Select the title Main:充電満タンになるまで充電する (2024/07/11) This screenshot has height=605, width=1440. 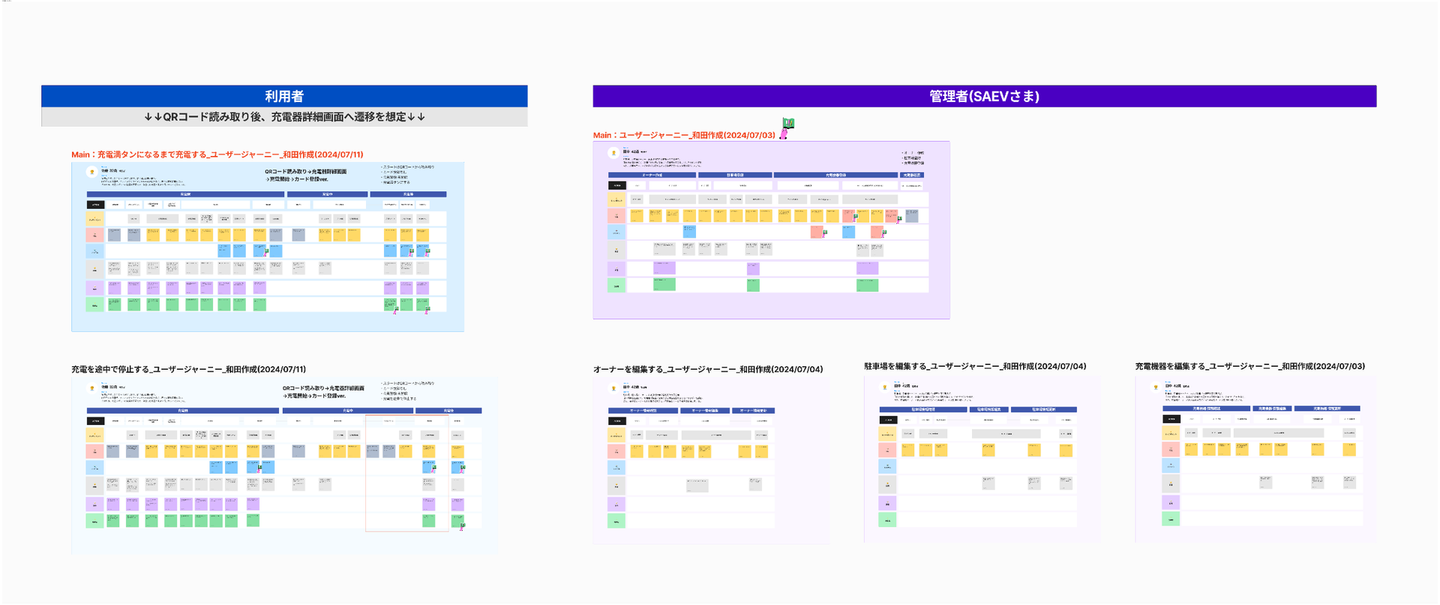pyautogui.click(x=218, y=155)
